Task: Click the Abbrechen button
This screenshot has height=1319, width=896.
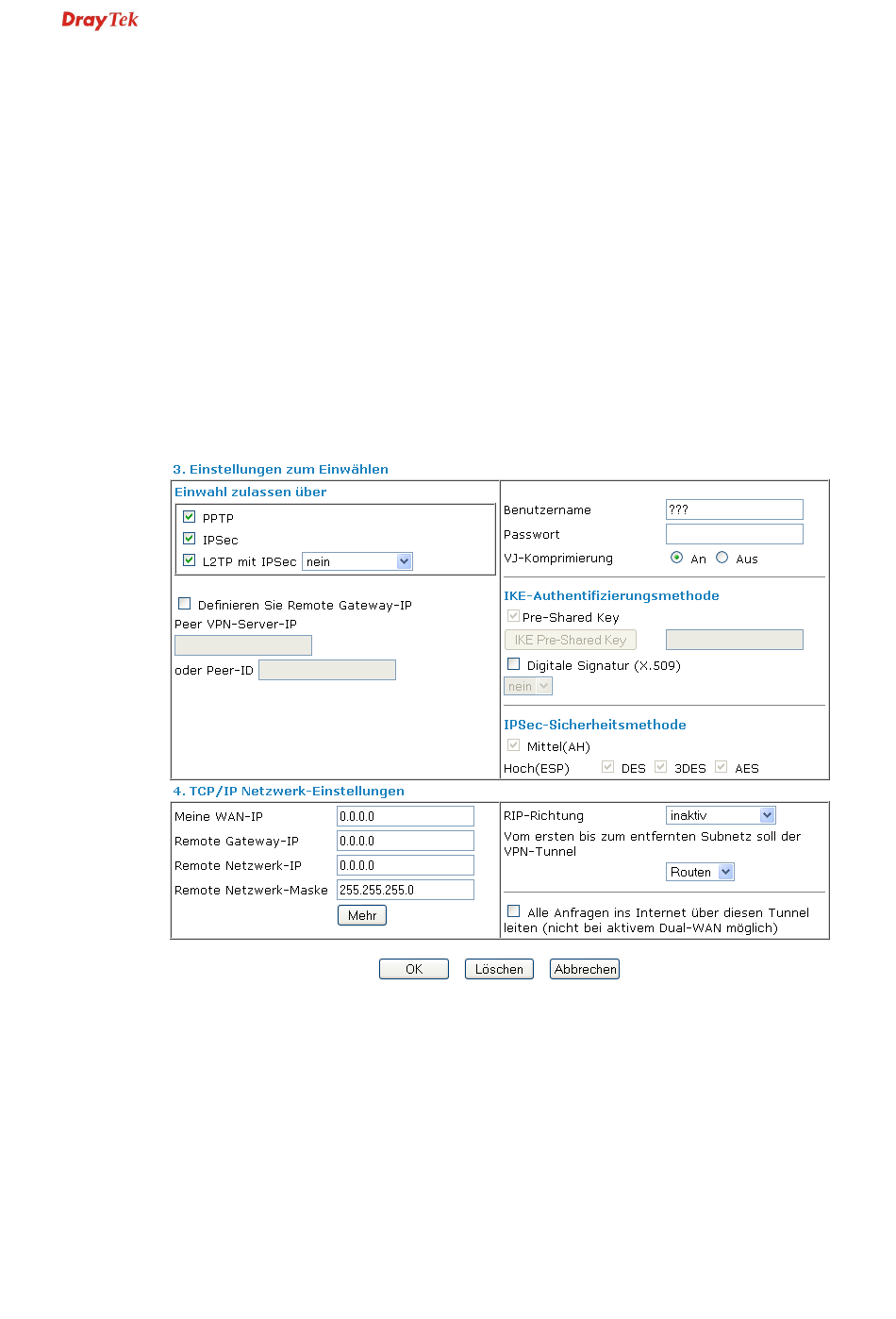Action: tap(585, 969)
